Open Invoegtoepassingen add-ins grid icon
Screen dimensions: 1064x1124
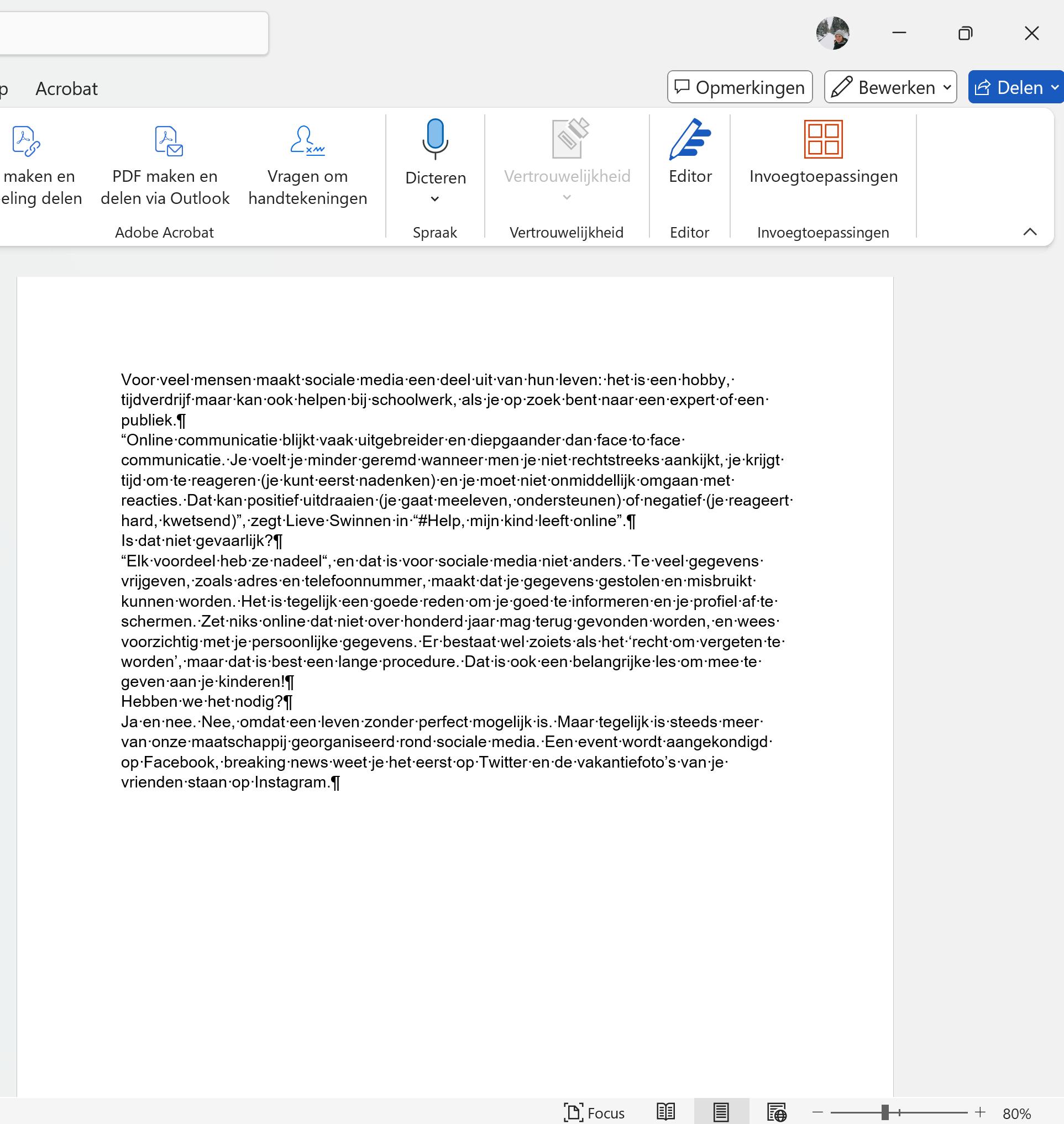pos(823,139)
